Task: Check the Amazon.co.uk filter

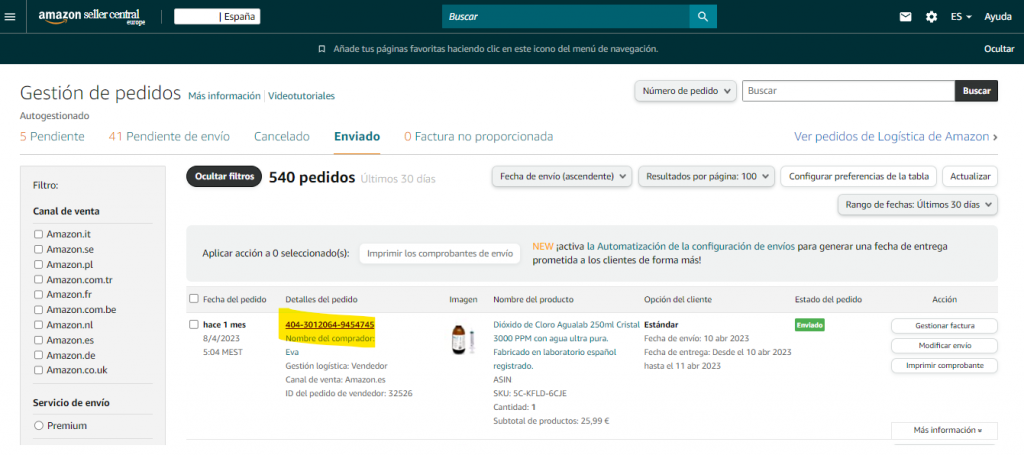Action: coord(39,370)
